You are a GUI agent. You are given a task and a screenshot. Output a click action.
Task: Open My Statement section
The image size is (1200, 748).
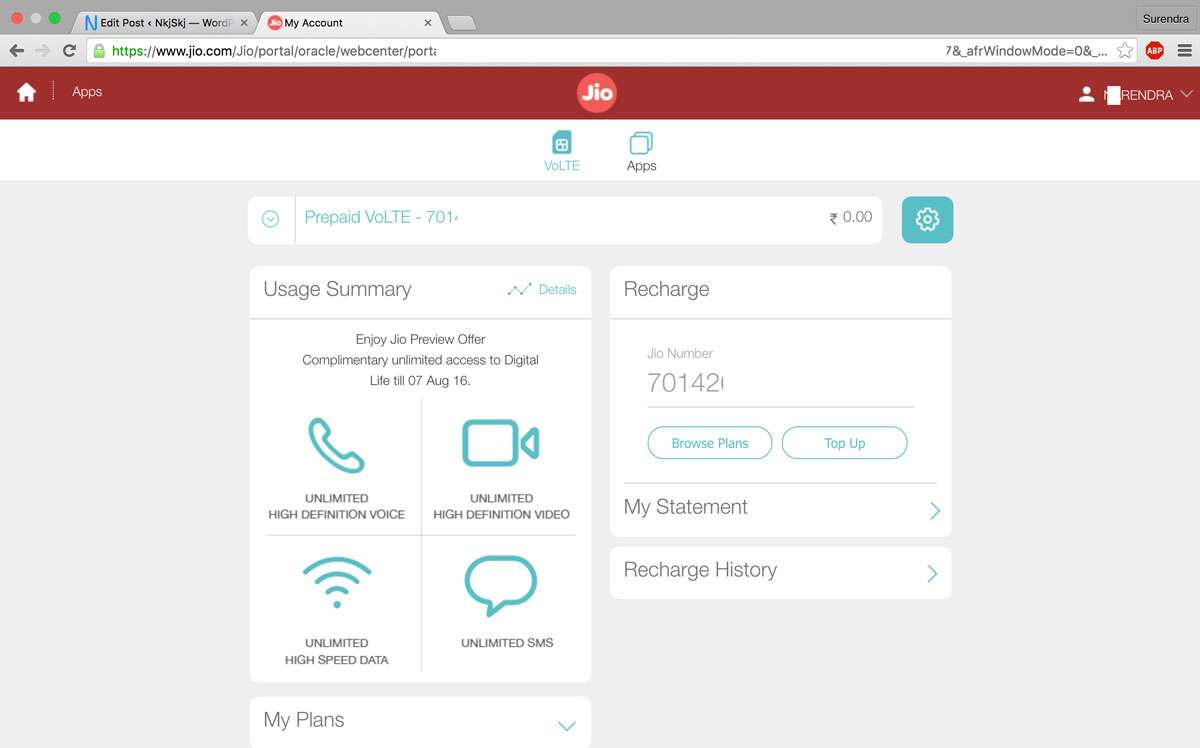click(x=780, y=508)
